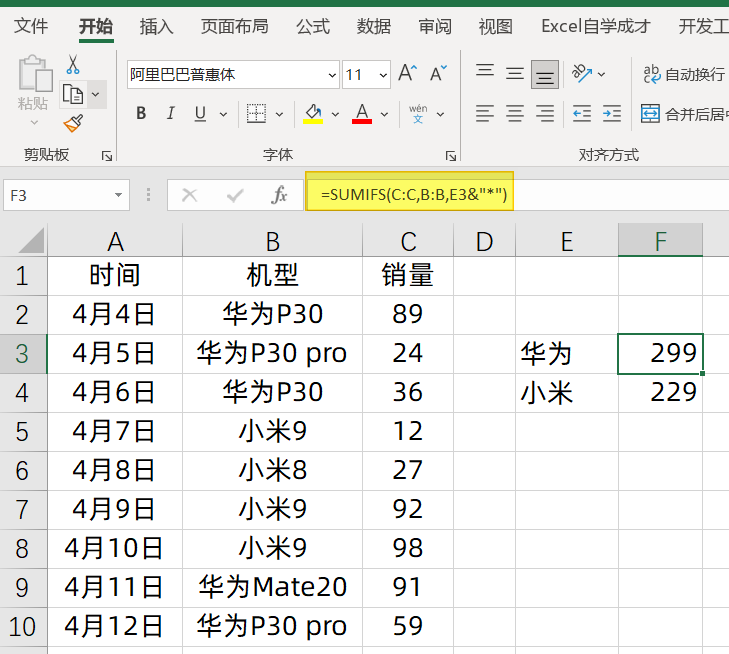729x654 pixels.
Task: Switch to the 公式 tab
Action: tap(313, 26)
